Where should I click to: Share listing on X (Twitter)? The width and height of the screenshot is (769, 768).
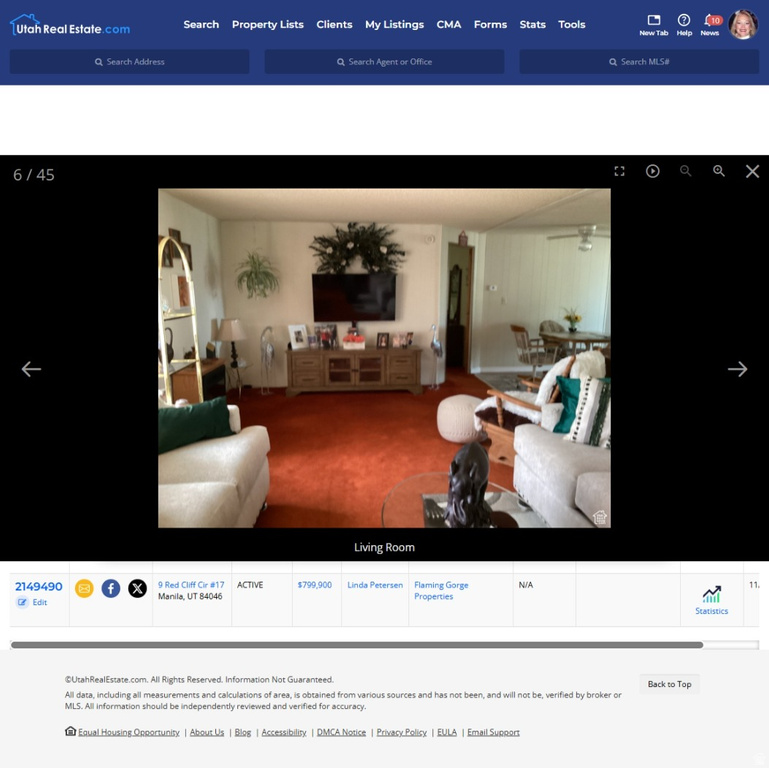[x=137, y=589]
